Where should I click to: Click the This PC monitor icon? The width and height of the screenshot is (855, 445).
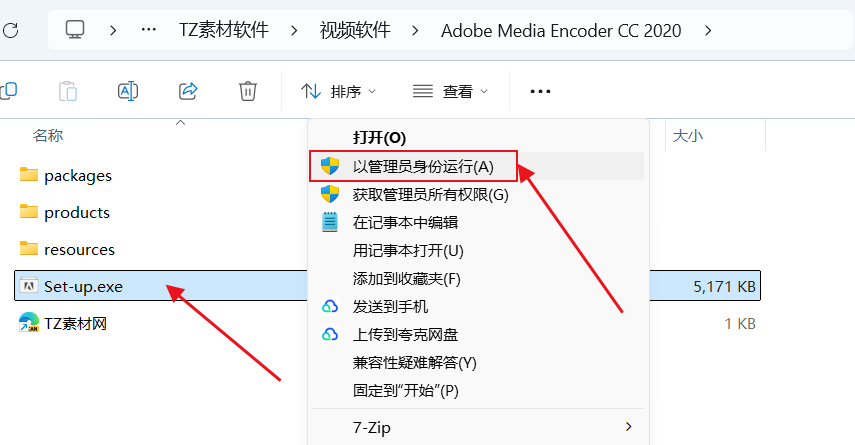[75, 29]
